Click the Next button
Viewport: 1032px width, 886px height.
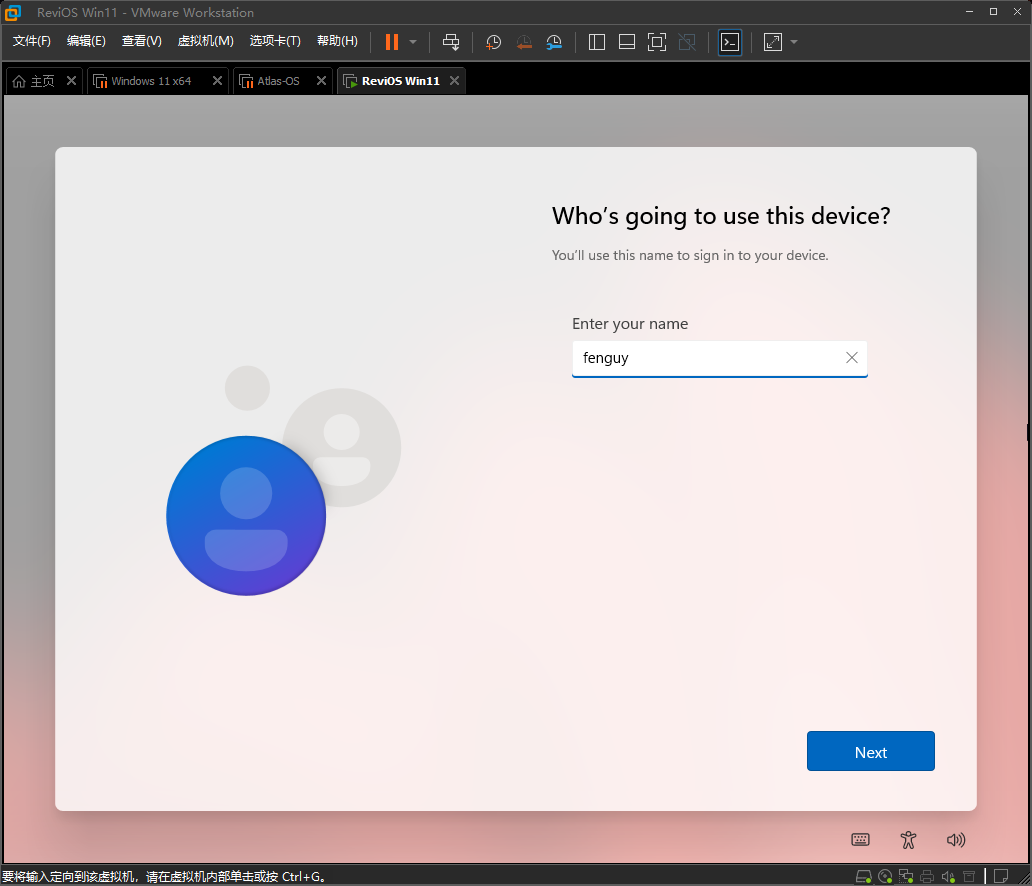tap(870, 751)
